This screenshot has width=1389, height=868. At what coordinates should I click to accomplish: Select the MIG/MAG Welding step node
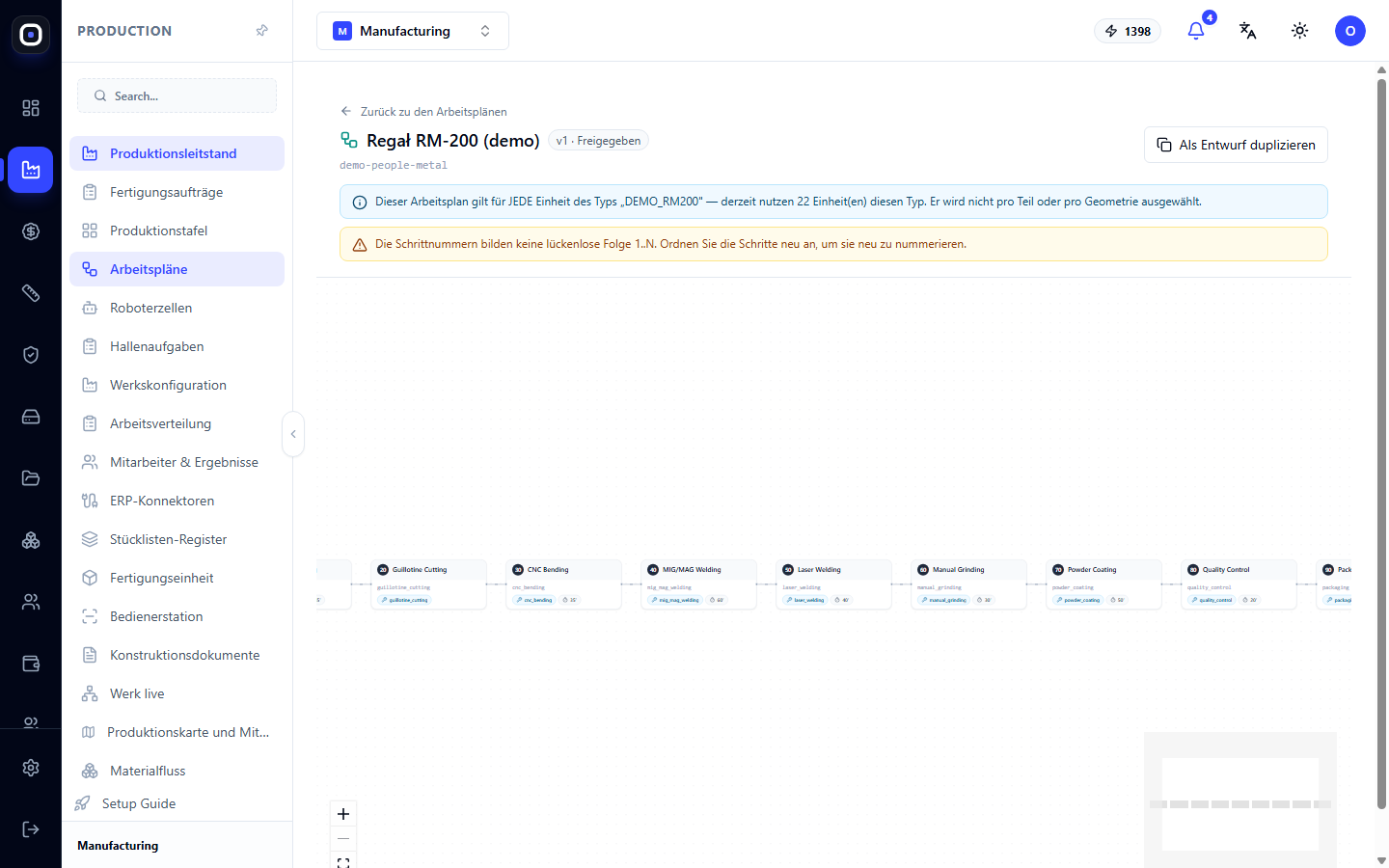point(699,584)
